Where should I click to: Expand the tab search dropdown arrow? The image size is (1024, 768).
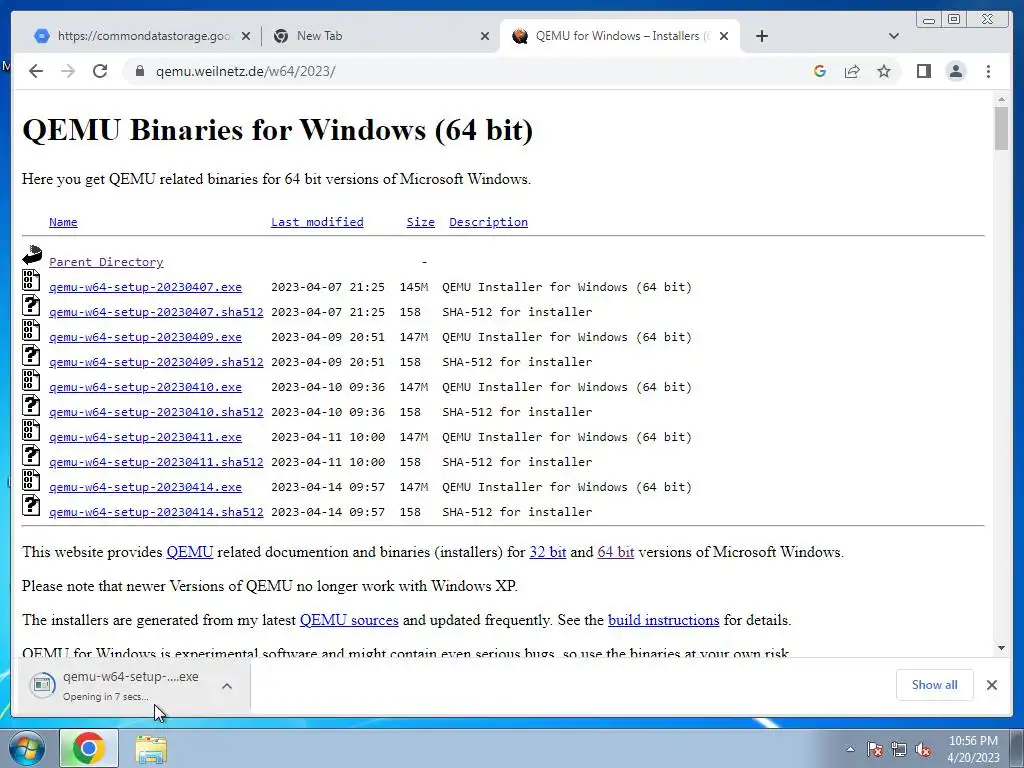click(894, 36)
